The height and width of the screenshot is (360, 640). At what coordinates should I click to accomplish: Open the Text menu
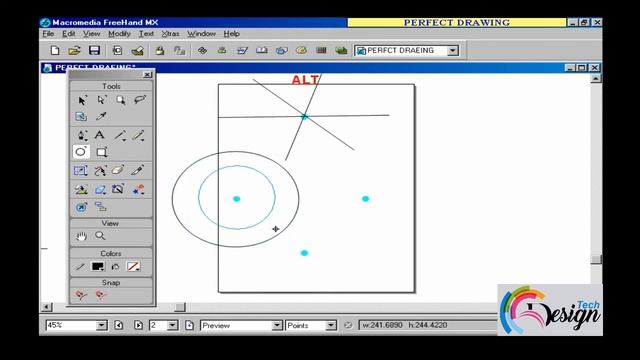(146, 34)
